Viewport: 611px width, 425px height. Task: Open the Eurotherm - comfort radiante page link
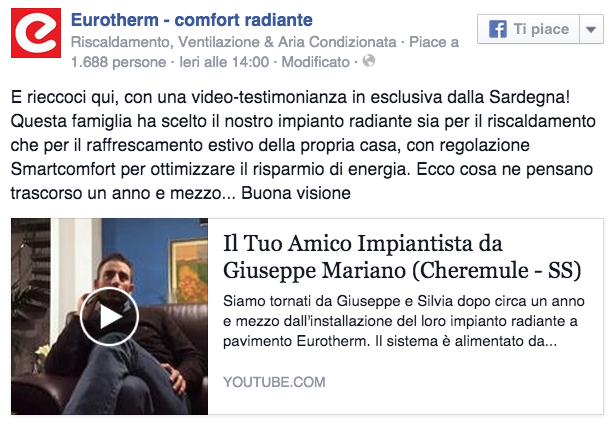(192, 19)
